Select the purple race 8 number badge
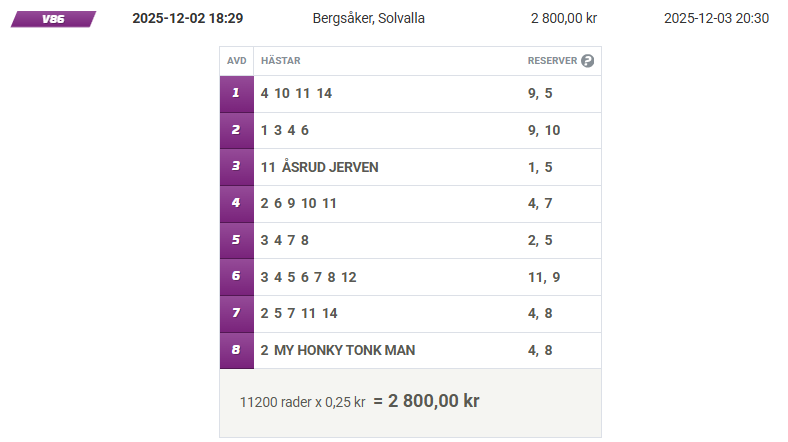 (x=236, y=350)
